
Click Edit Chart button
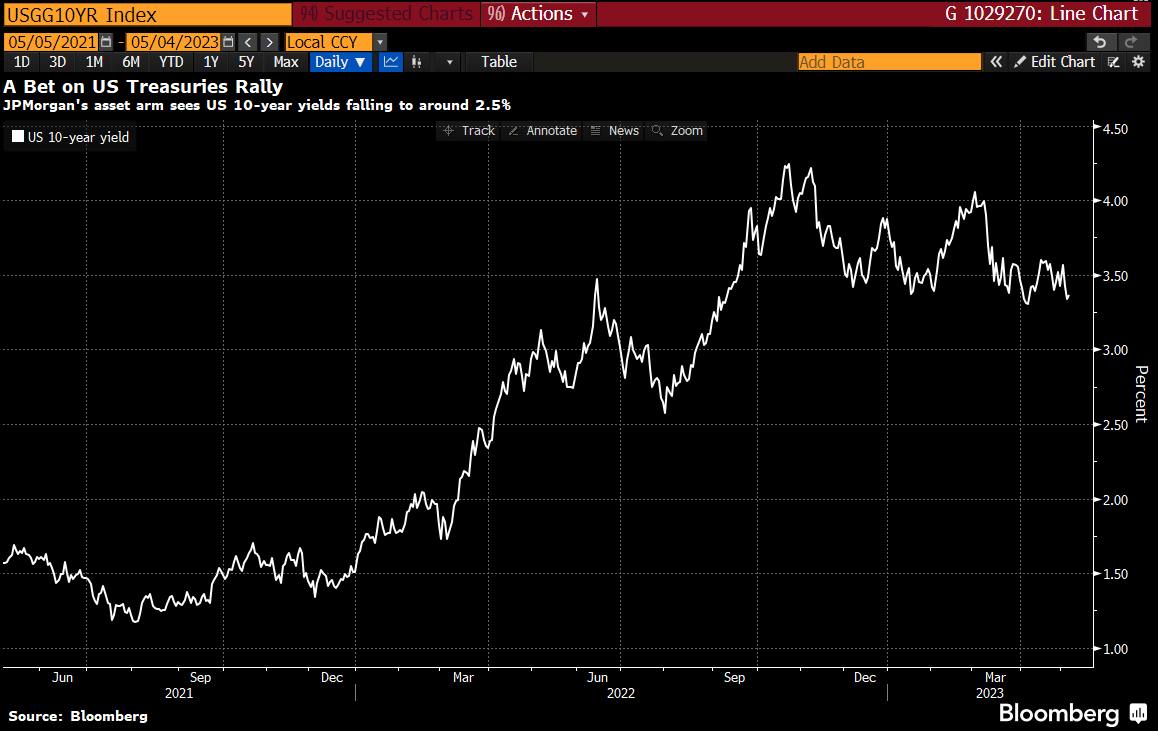pos(1055,62)
